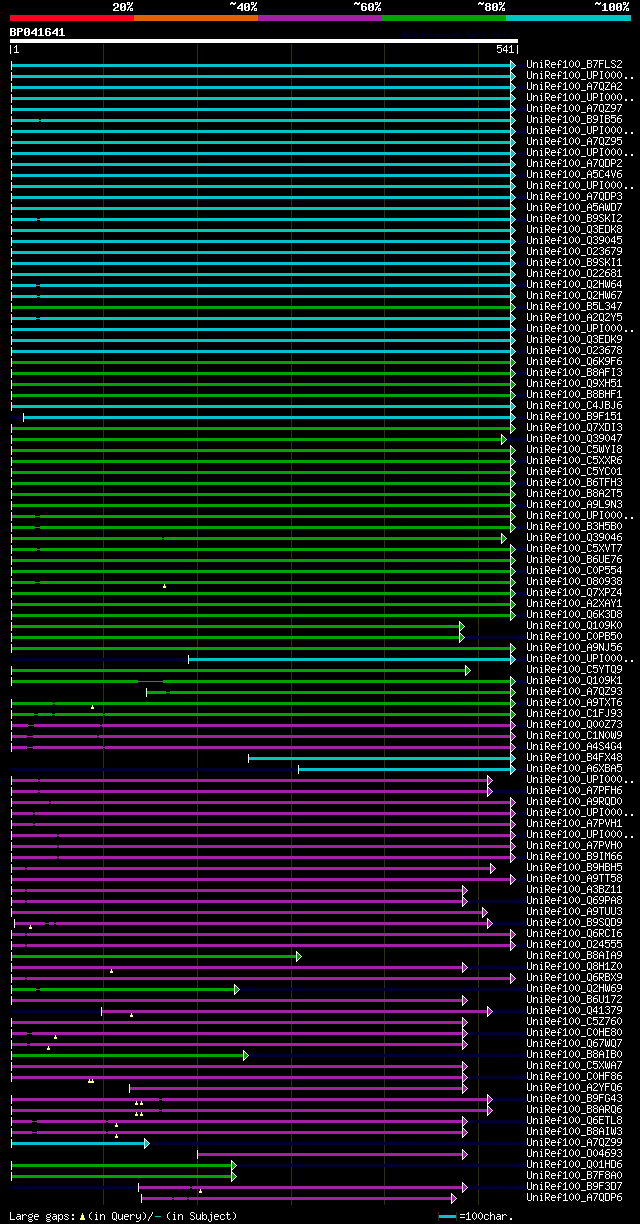Viewport: 640px width, 1224px height.
Task: Select the UniRef100_Q6K9F6 label
Action: click(x=574, y=362)
